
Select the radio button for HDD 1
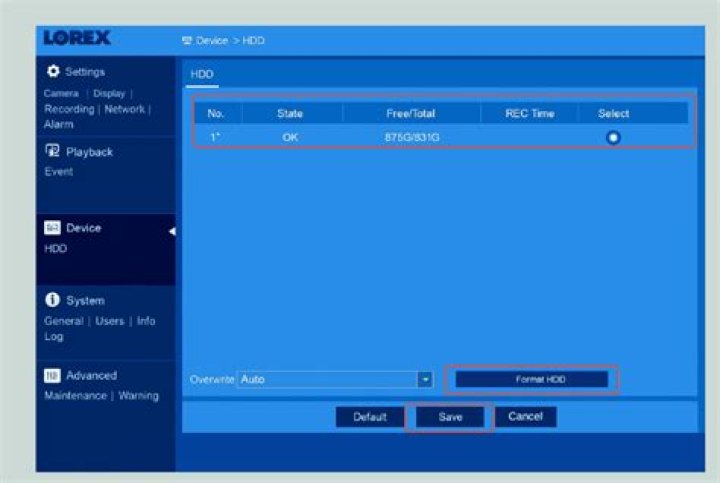[x=613, y=137]
